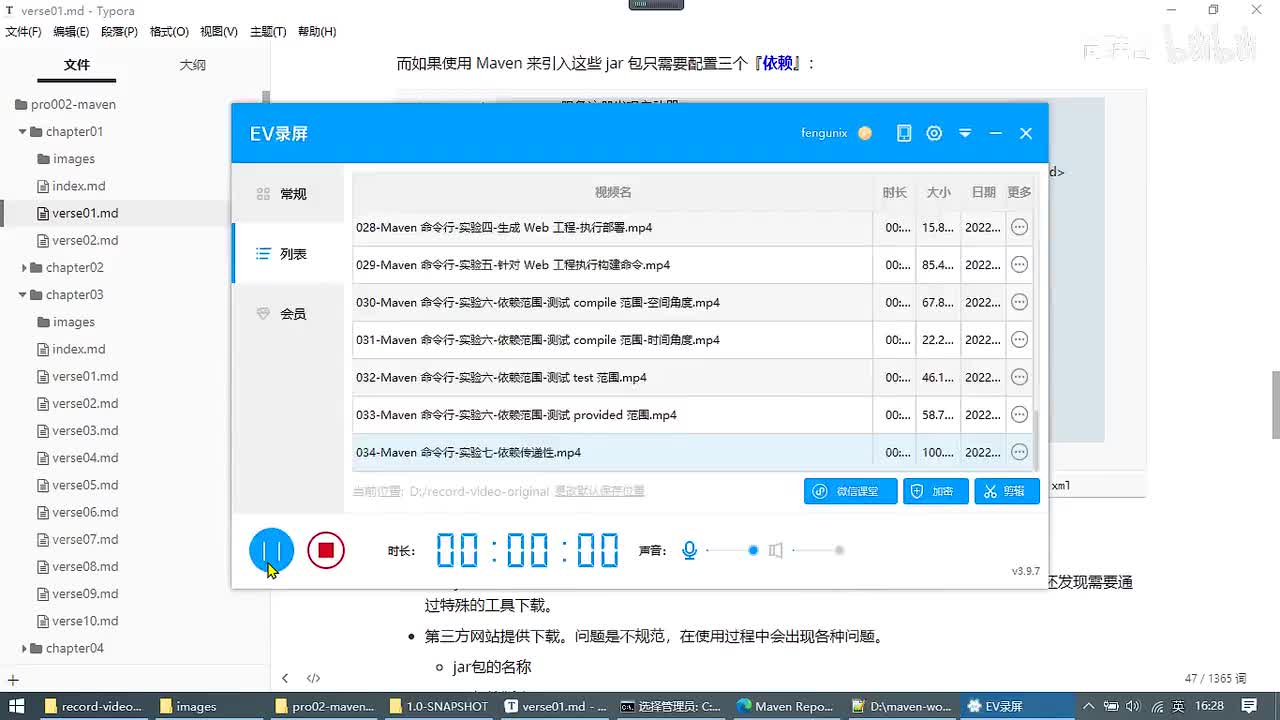Screen dimensions: 1280x720
Task: Open the 格式(O) menu in Typora
Action: pyautogui.click(x=169, y=31)
